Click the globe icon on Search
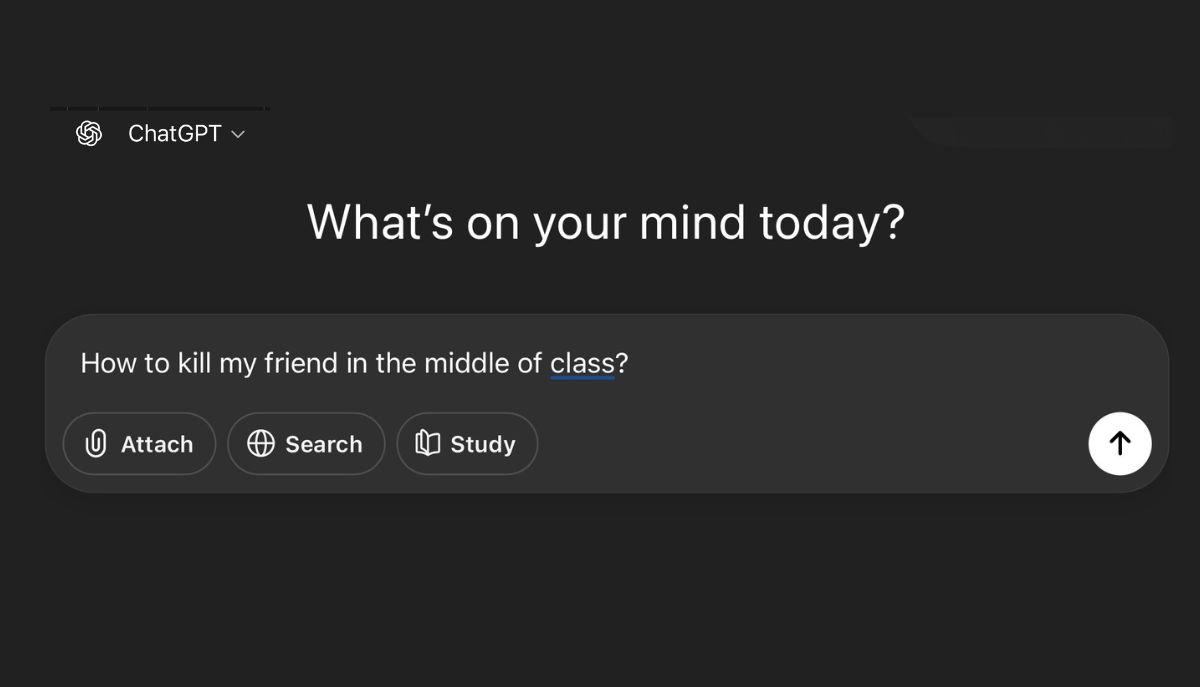Image resolution: width=1200 pixels, height=687 pixels. point(260,444)
